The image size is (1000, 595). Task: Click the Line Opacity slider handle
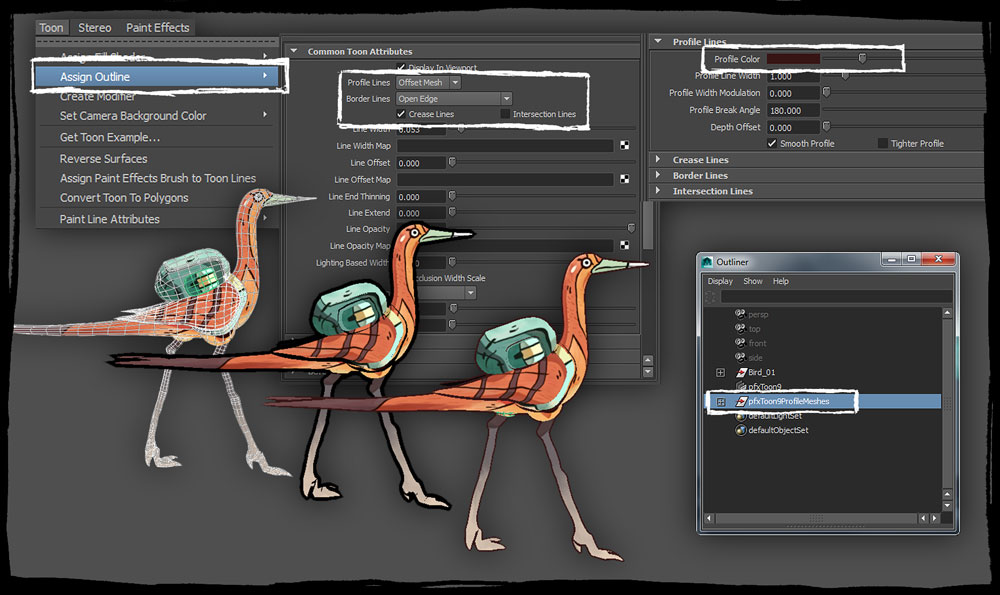pos(631,228)
